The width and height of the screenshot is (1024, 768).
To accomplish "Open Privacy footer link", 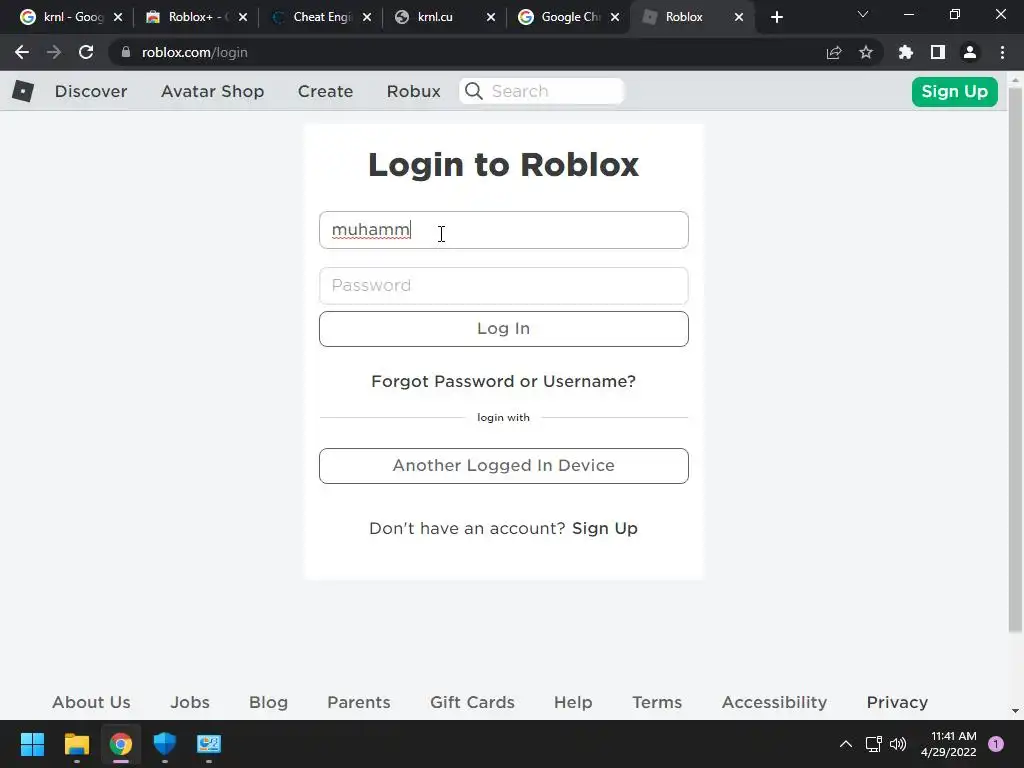I will (897, 702).
